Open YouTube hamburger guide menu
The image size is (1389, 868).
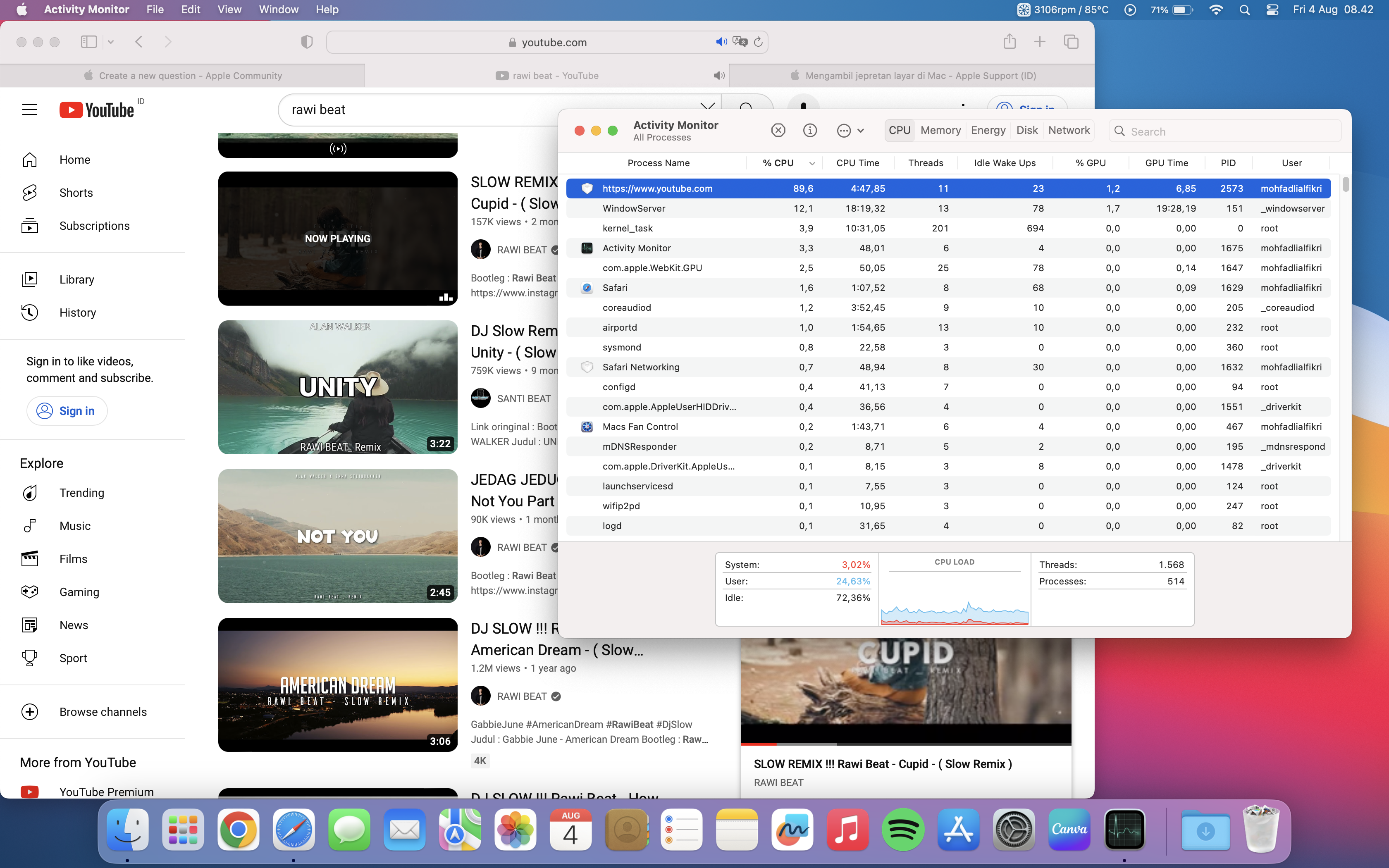[x=30, y=110]
